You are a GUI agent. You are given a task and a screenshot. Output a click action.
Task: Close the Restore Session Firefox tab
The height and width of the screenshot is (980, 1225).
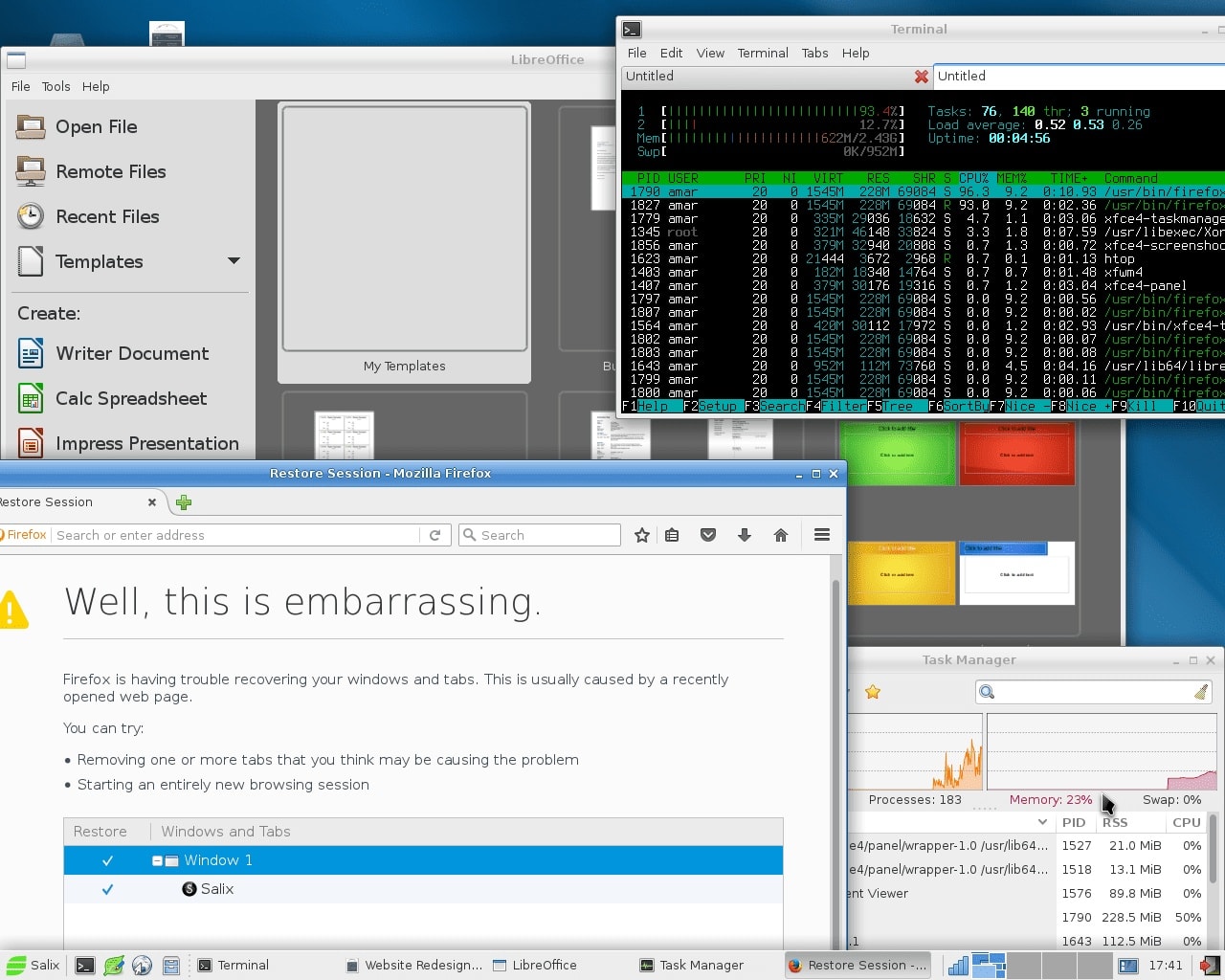point(151,502)
